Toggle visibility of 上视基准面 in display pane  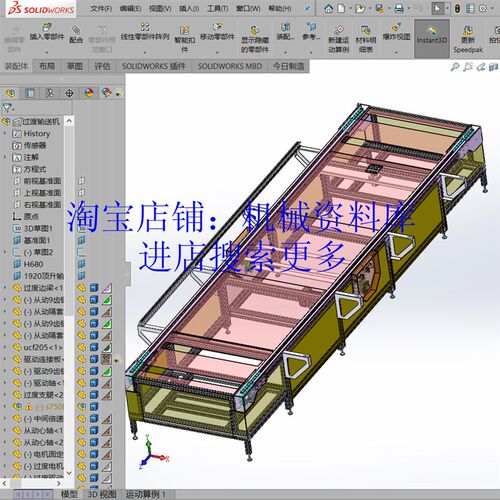tap(81, 193)
